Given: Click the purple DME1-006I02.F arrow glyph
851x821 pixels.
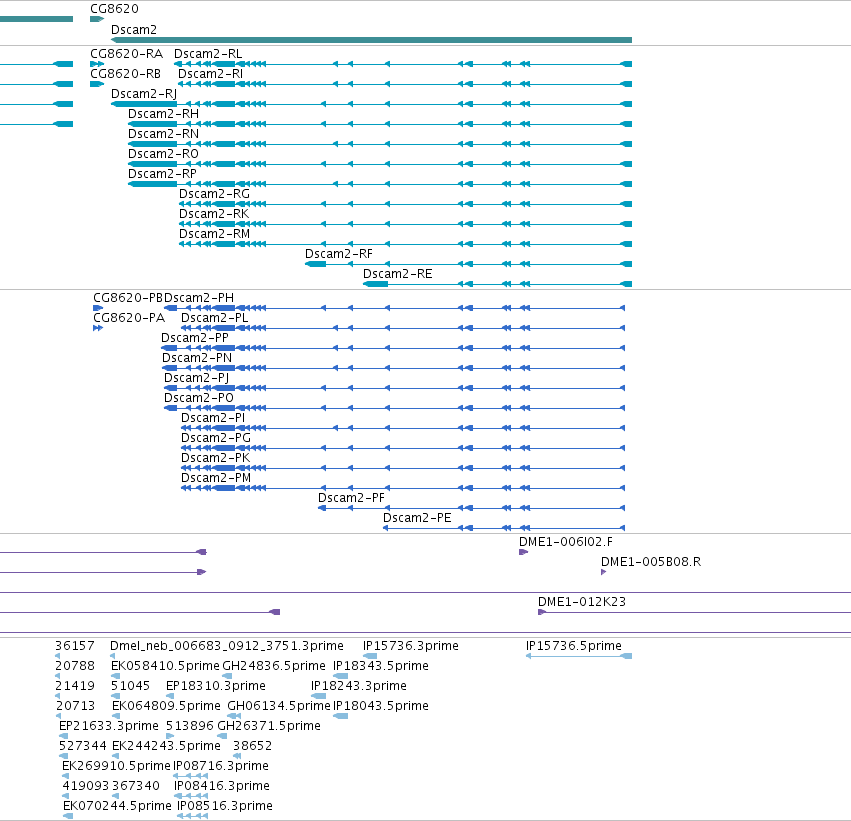Looking at the screenshot, I should (x=523, y=552).
